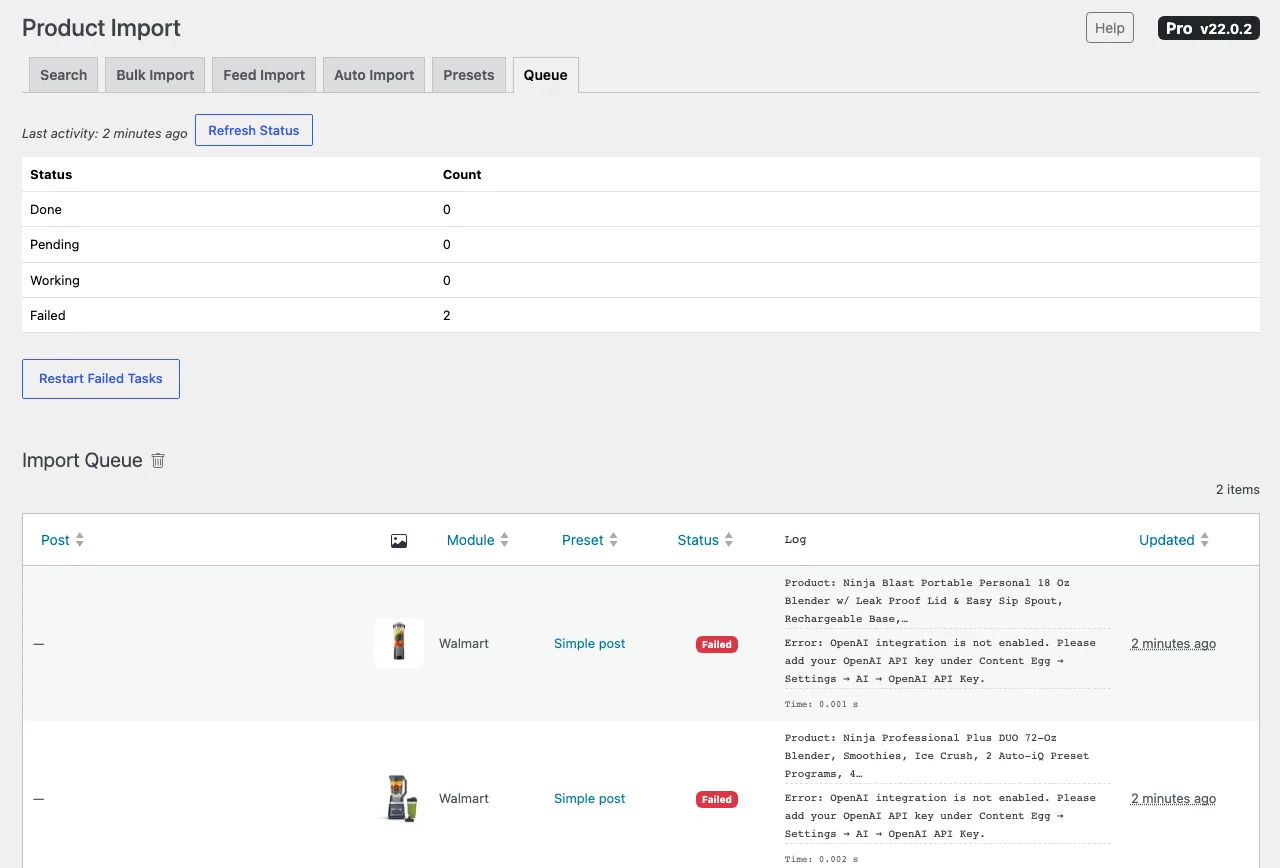
Task: Select the Queue tab
Action: (546, 75)
